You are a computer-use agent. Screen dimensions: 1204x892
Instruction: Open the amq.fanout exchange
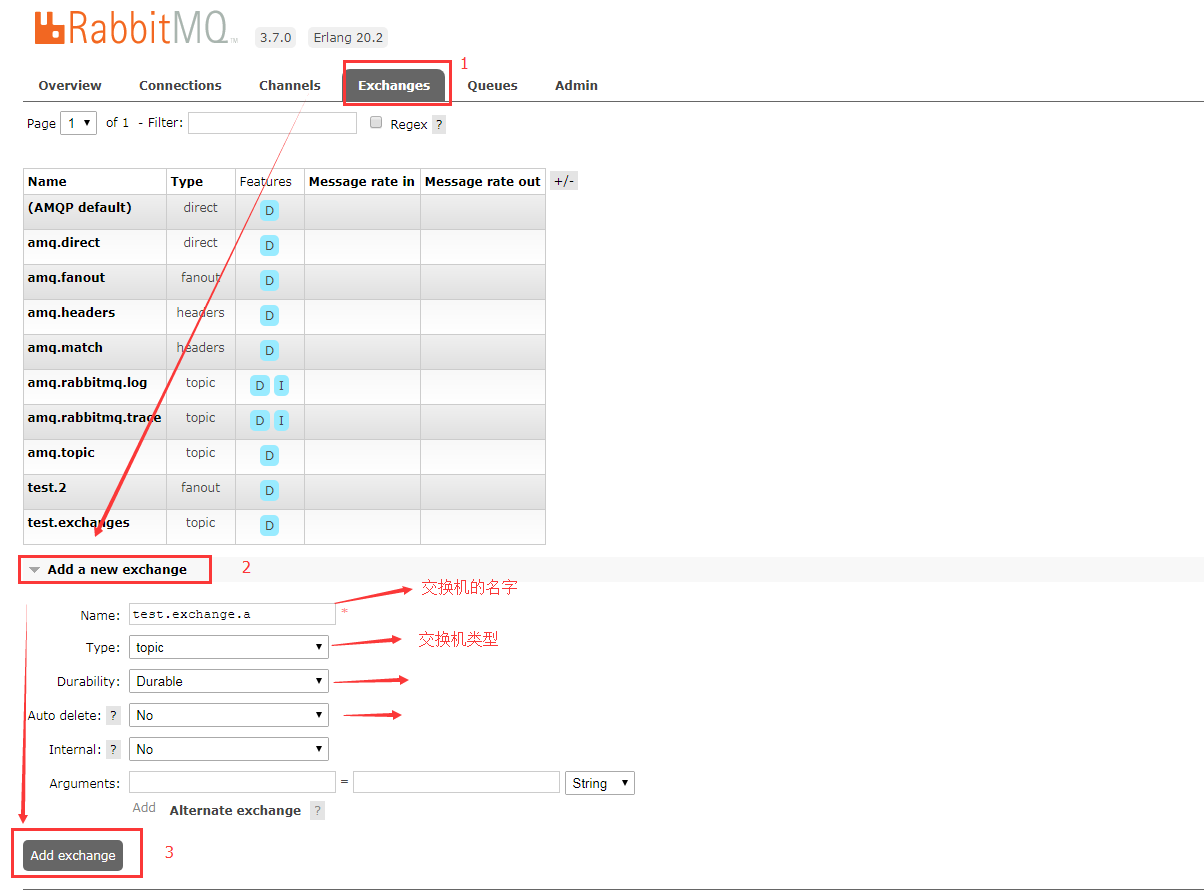[x=66, y=277]
